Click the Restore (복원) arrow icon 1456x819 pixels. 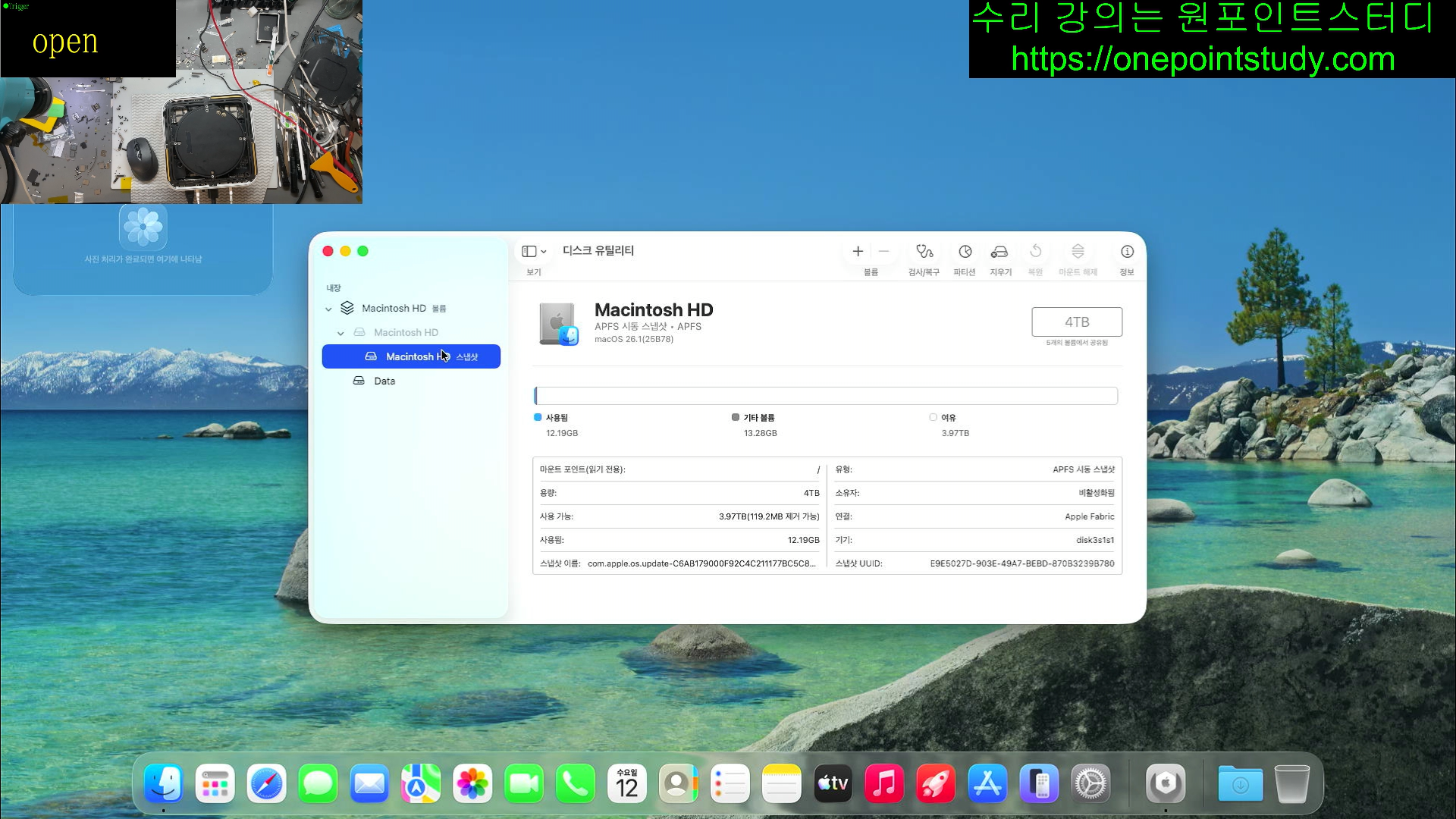(1035, 252)
